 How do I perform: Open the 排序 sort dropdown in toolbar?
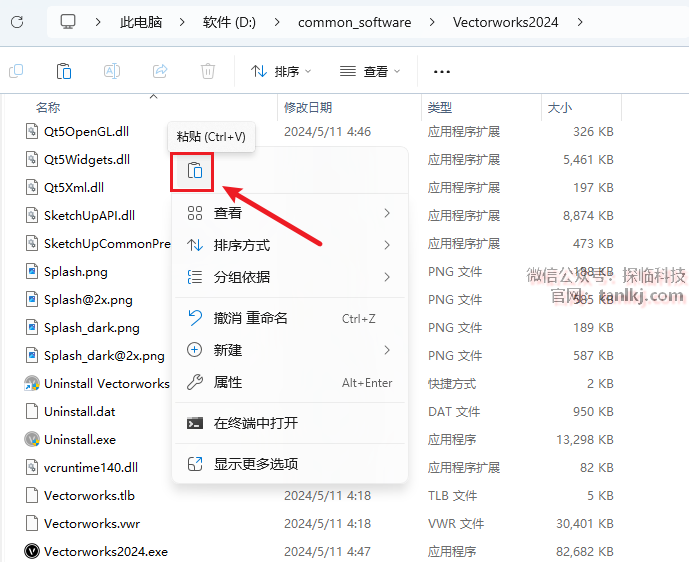(x=281, y=71)
